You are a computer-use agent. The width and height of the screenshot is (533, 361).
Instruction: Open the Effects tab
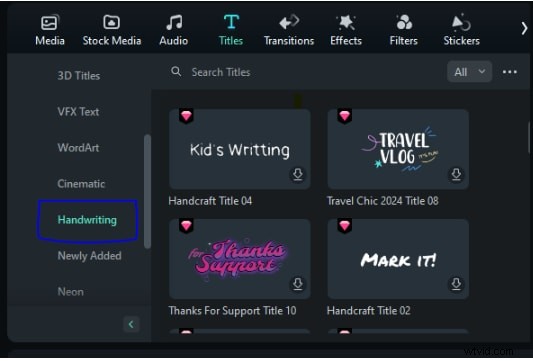point(346,30)
